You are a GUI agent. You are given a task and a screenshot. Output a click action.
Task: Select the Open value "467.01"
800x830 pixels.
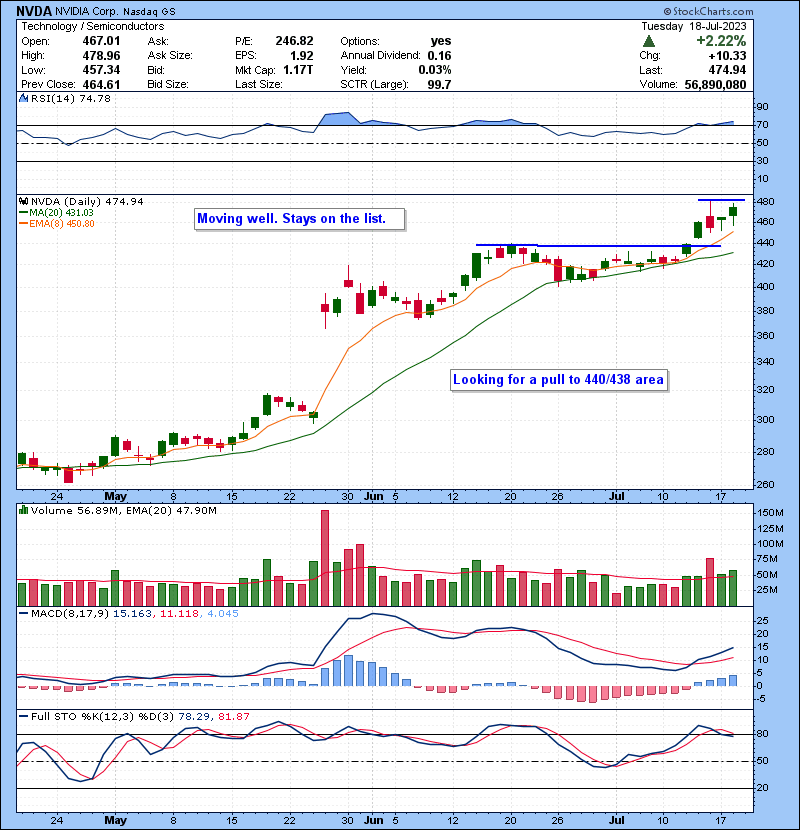pyautogui.click(x=101, y=41)
